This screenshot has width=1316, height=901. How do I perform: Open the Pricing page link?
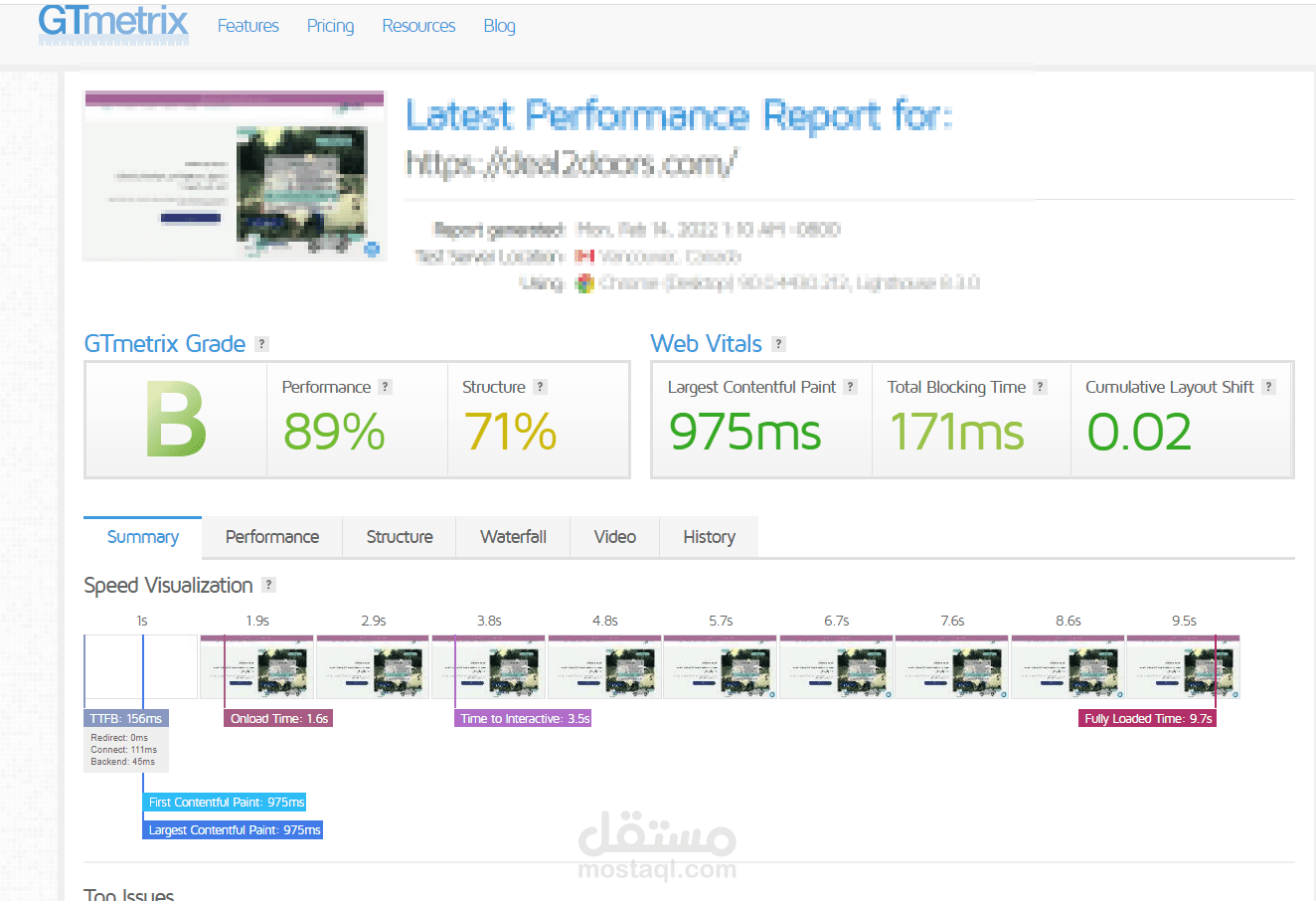(330, 26)
